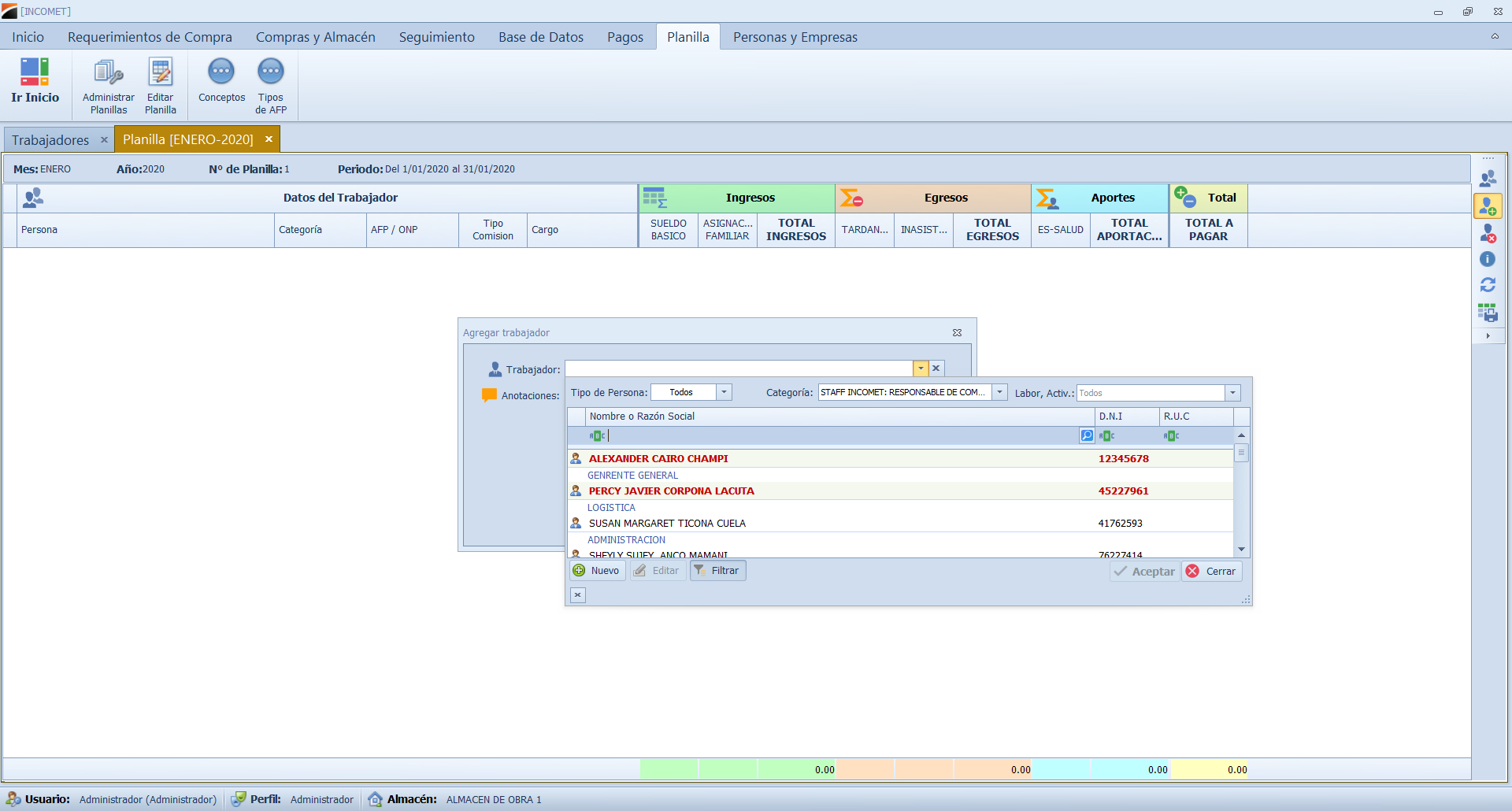Image resolution: width=1512 pixels, height=811 pixels.
Task: Switch to the Trabajadores document tab
Action: click(x=50, y=140)
